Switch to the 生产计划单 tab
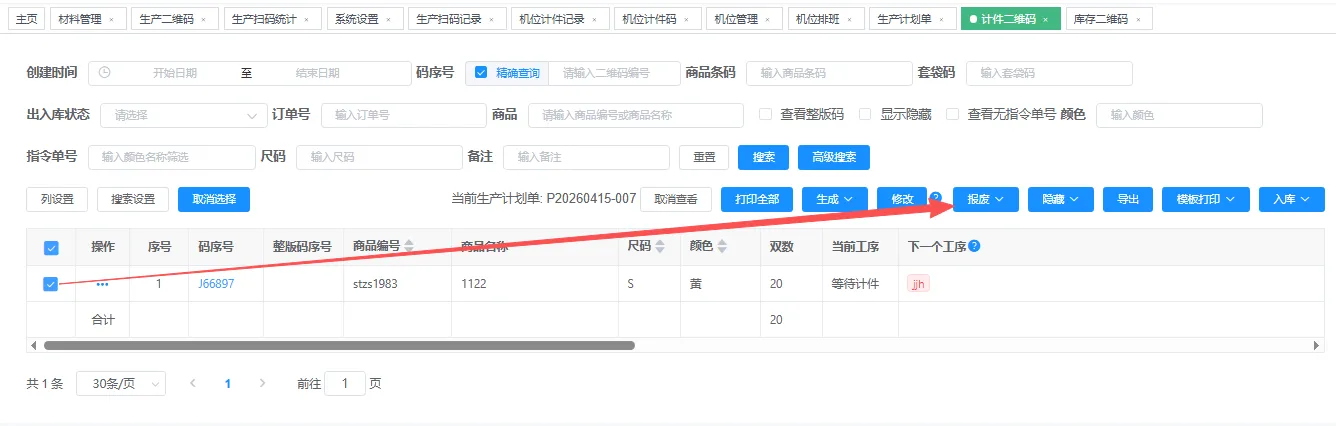 (x=910, y=19)
